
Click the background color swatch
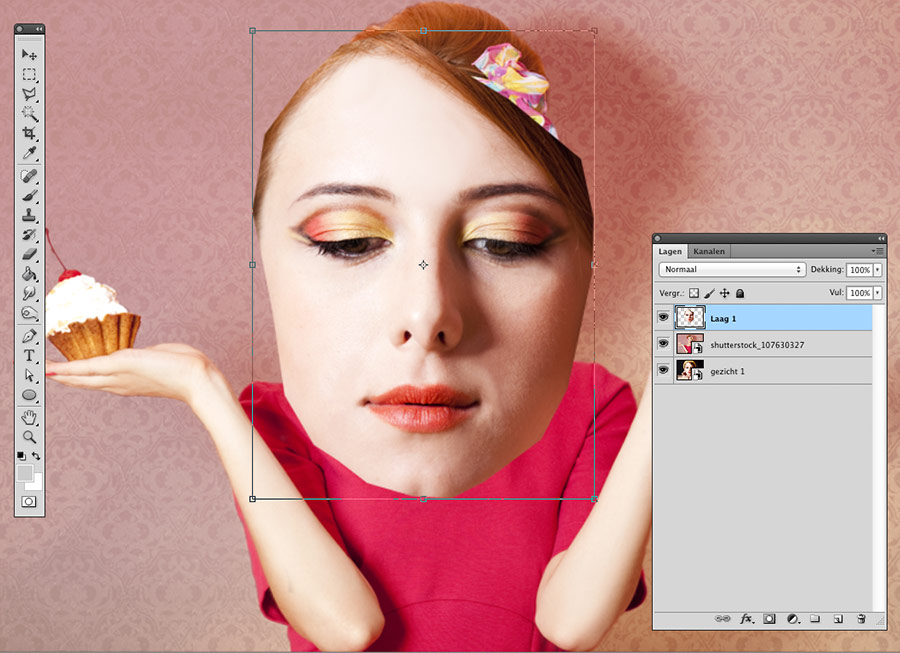point(37,483)
